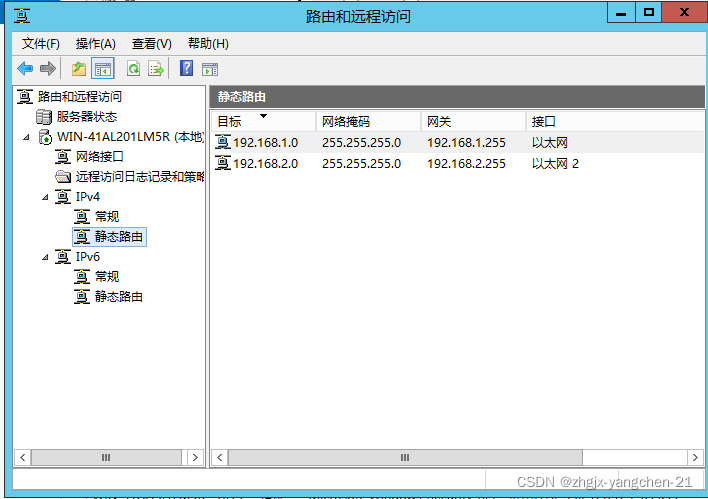708x499 pixels.
Task: Select 常规 under IPv6
Action: point(107,277)
